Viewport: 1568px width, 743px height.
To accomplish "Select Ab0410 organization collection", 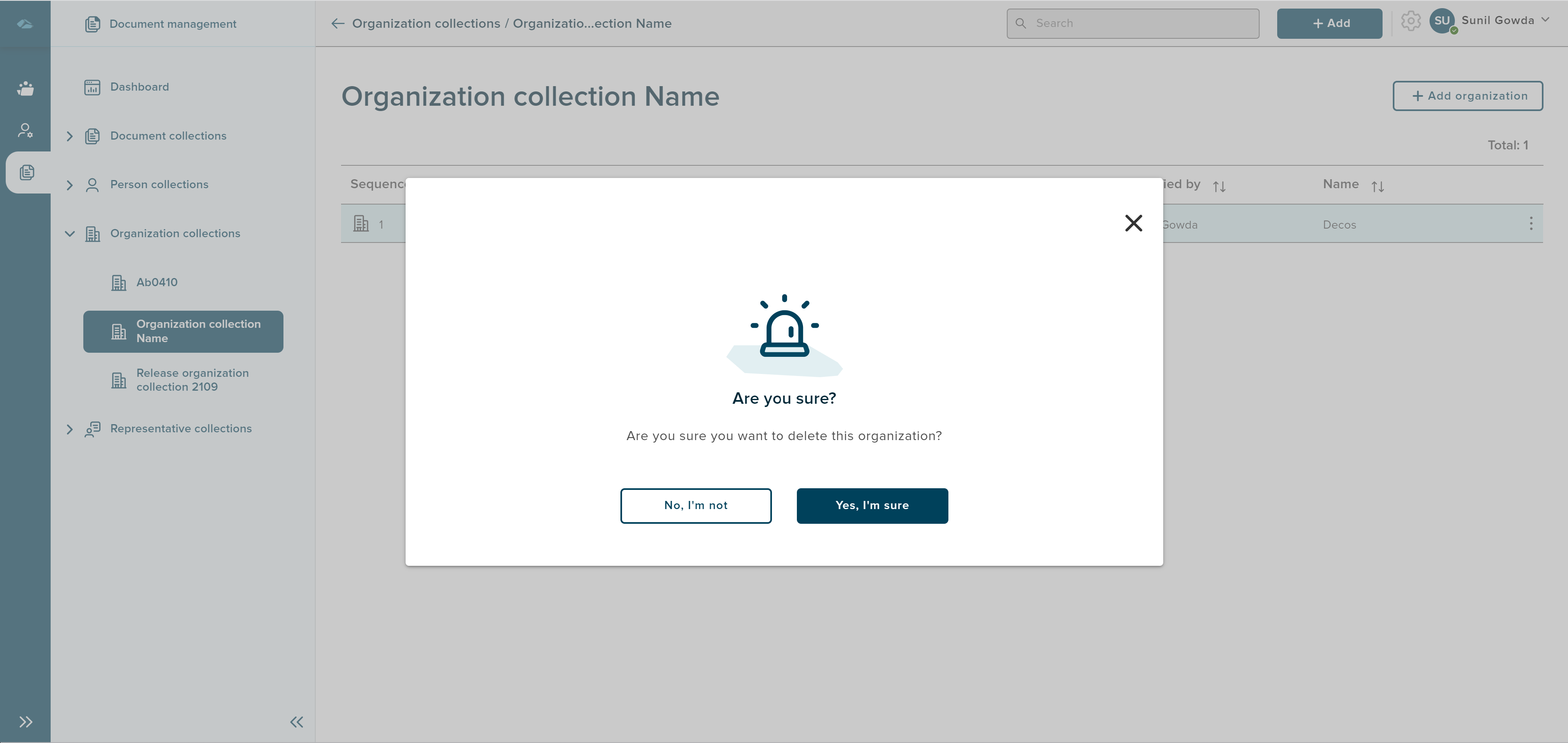I will pos(156,283).
